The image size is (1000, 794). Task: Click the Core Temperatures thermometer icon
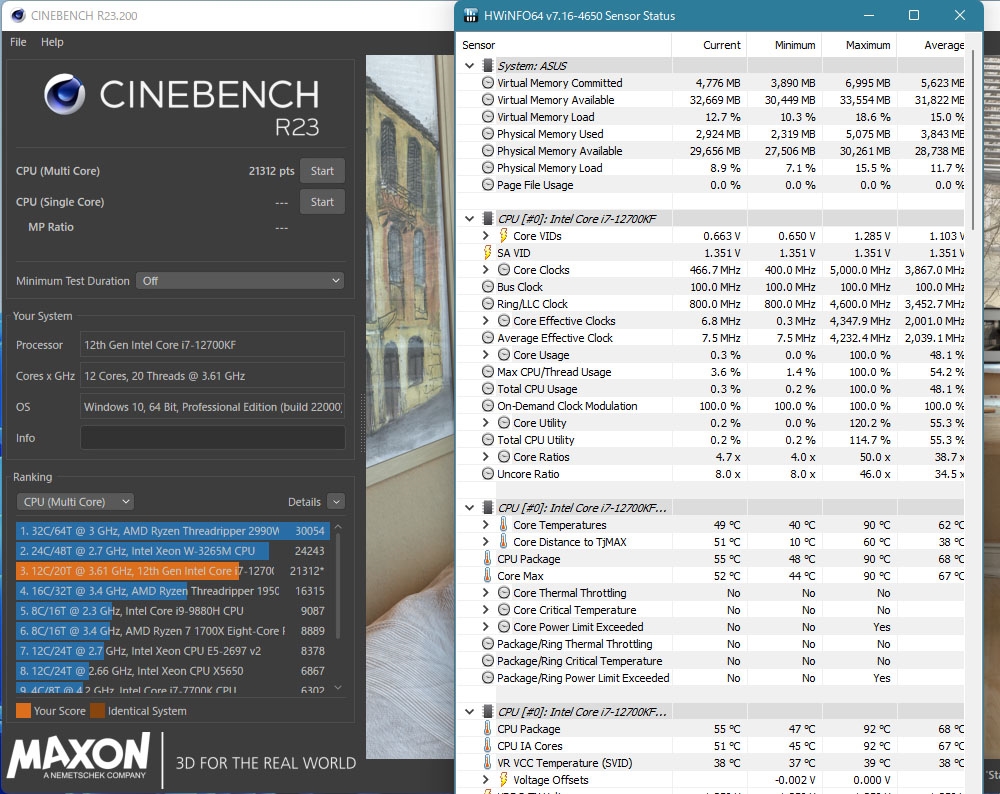pos(503,525)
